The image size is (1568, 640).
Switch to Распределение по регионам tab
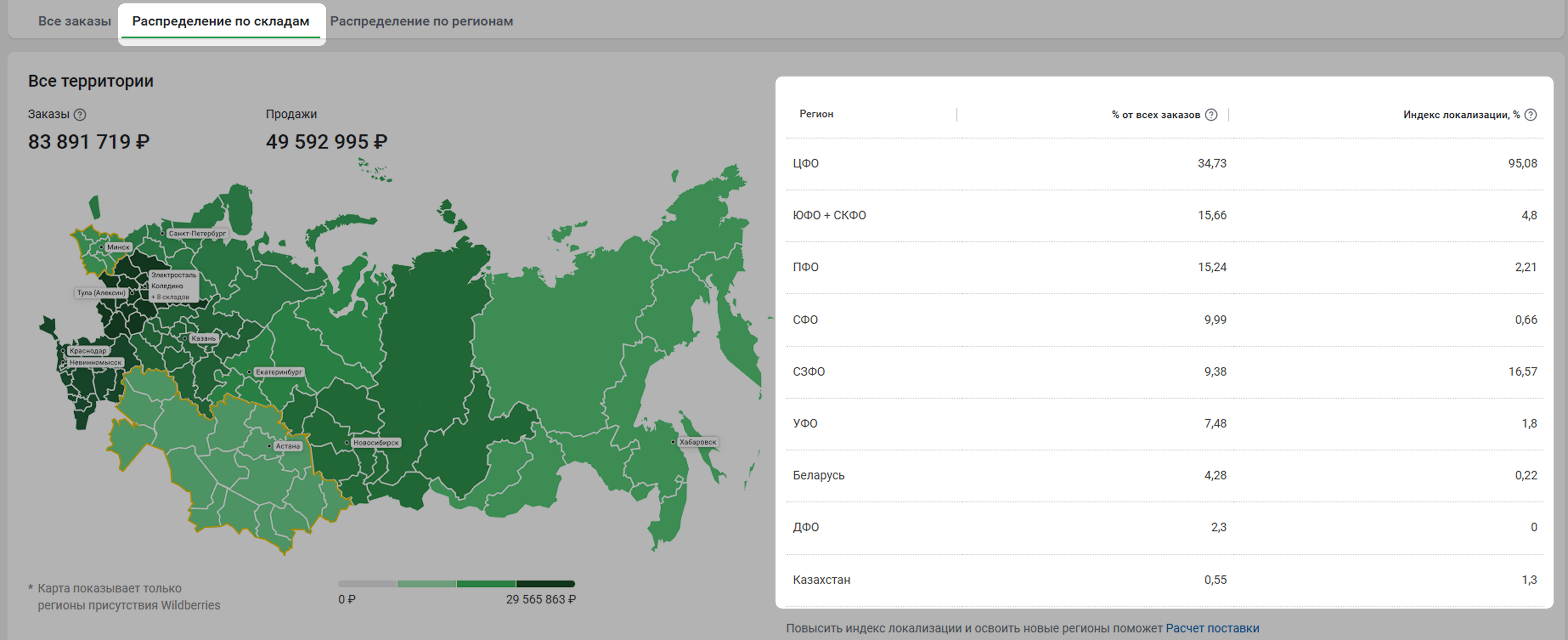pos(421,21)
